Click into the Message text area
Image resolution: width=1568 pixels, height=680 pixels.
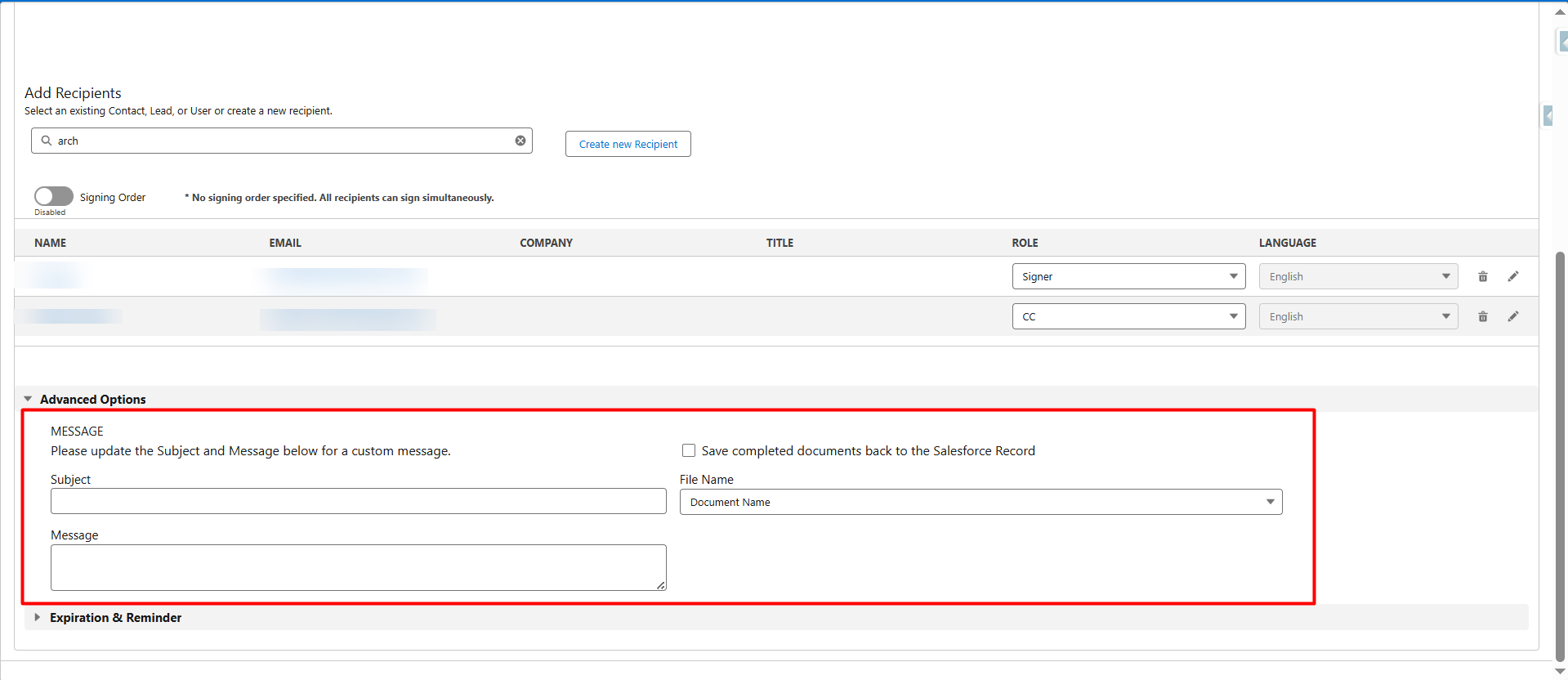point(358,567)
